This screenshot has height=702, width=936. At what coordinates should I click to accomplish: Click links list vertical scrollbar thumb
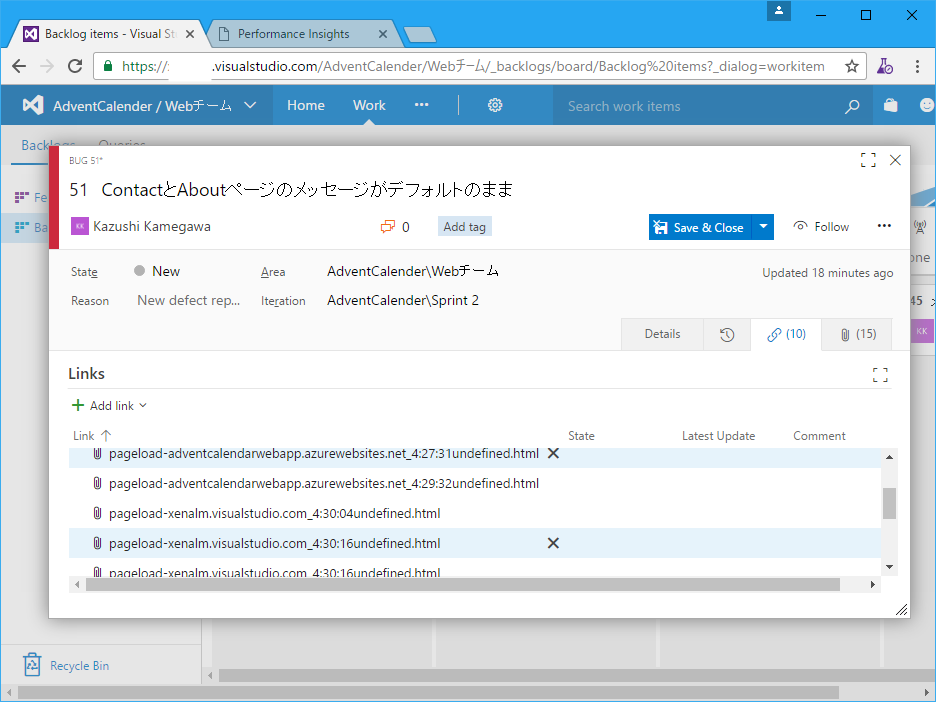coord(889,504)
